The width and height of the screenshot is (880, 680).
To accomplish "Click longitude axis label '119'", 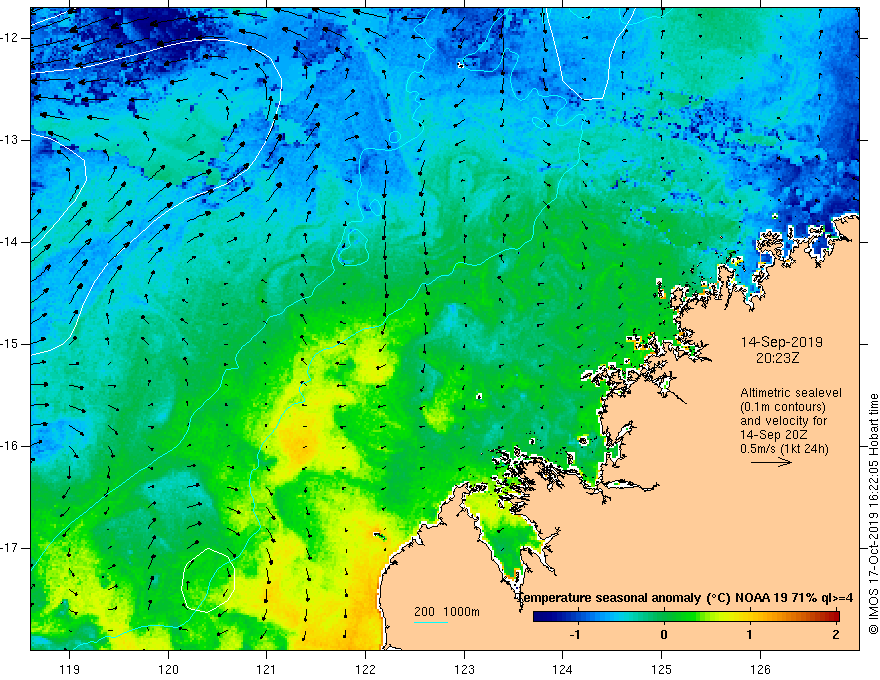I will point(70,669).
